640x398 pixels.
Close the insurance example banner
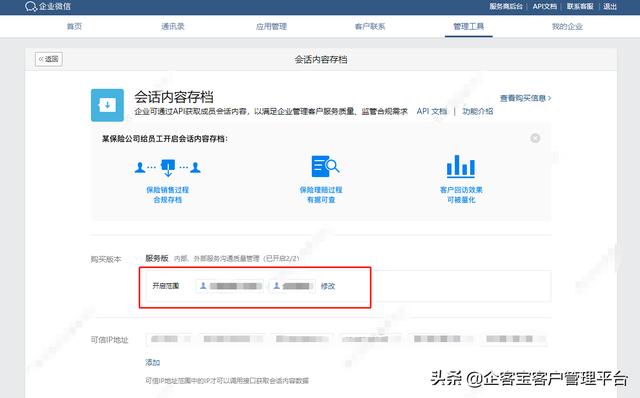[535, 138]
